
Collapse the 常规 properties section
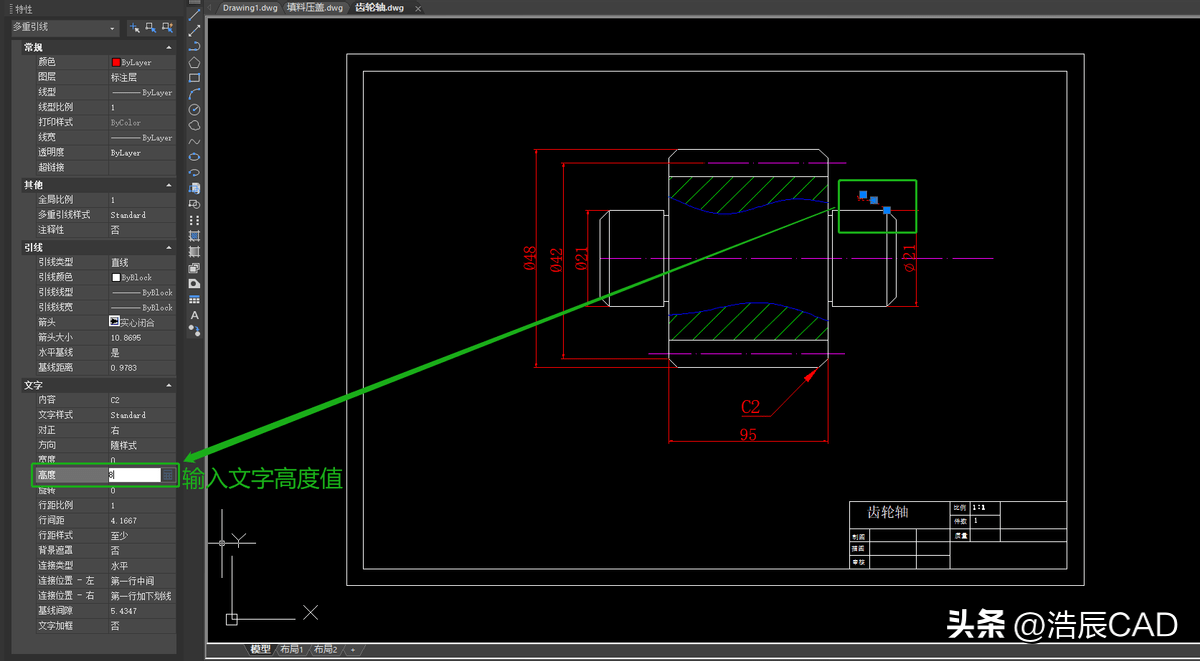pos(168,47)
